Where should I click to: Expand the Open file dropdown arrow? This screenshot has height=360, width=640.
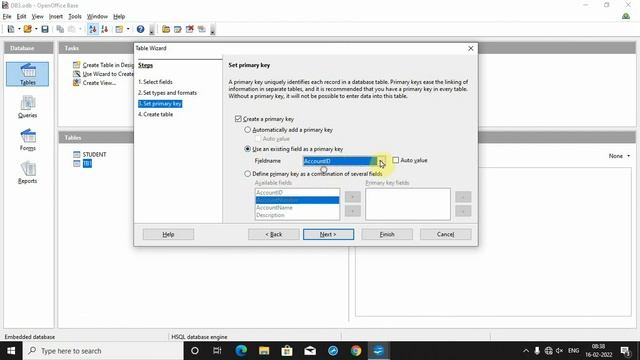click(x=36, y=29)
